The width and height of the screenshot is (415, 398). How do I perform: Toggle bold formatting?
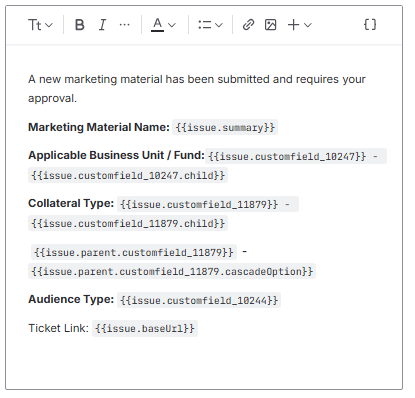(80, 25)
